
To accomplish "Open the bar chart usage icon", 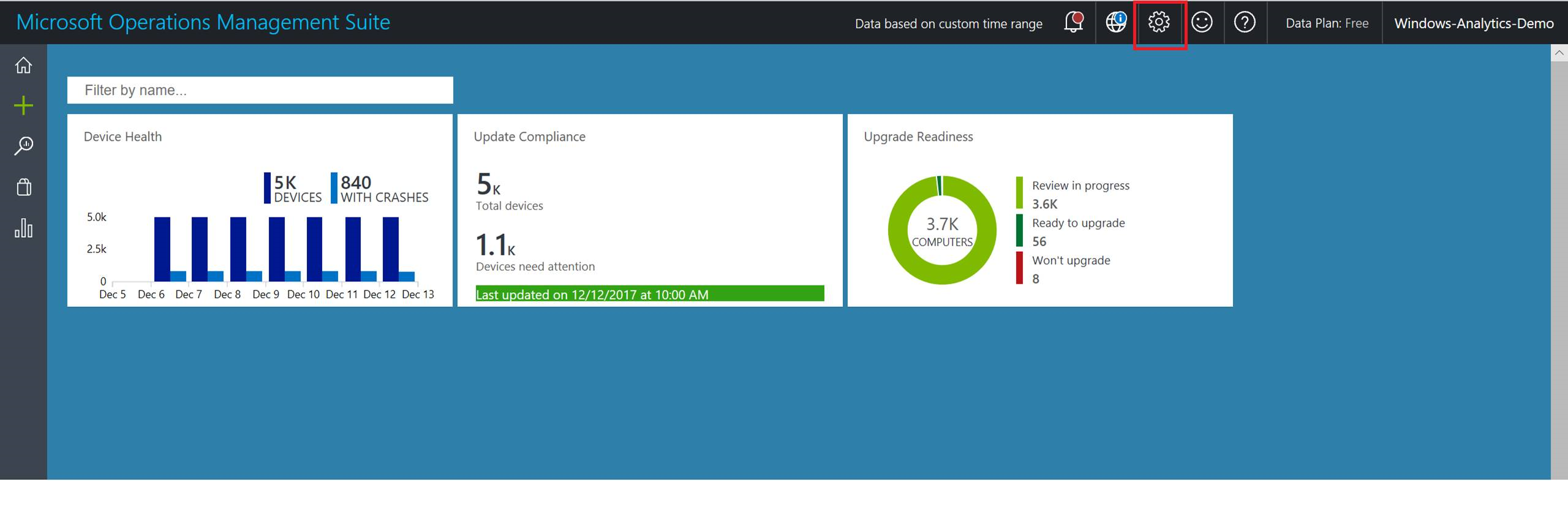I will [x=23, y=228].
